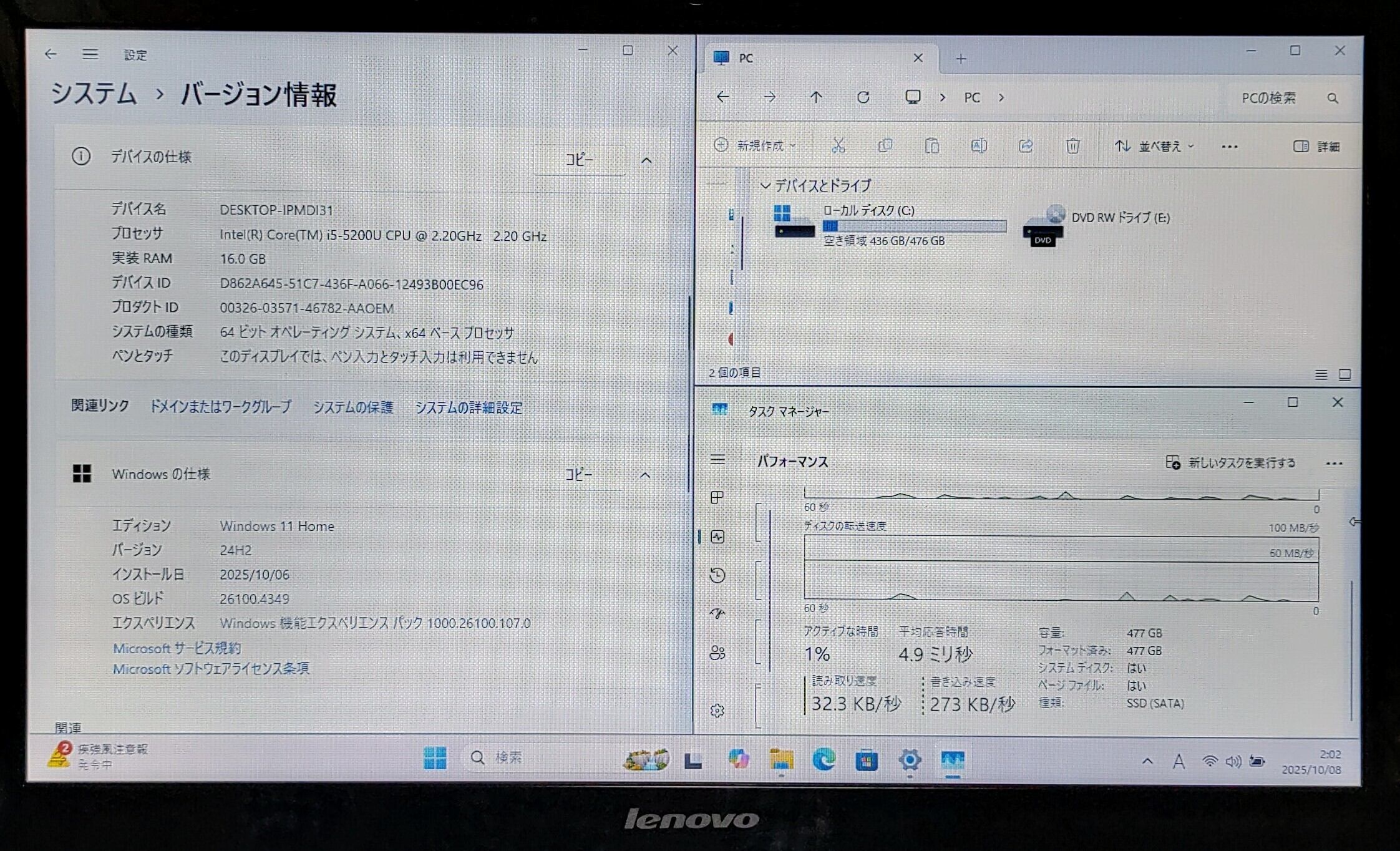This screenshot has height=851, width=1400.
Task: Click the Cut scissors icon in Explorer toolbar
Action: [838, 146]
